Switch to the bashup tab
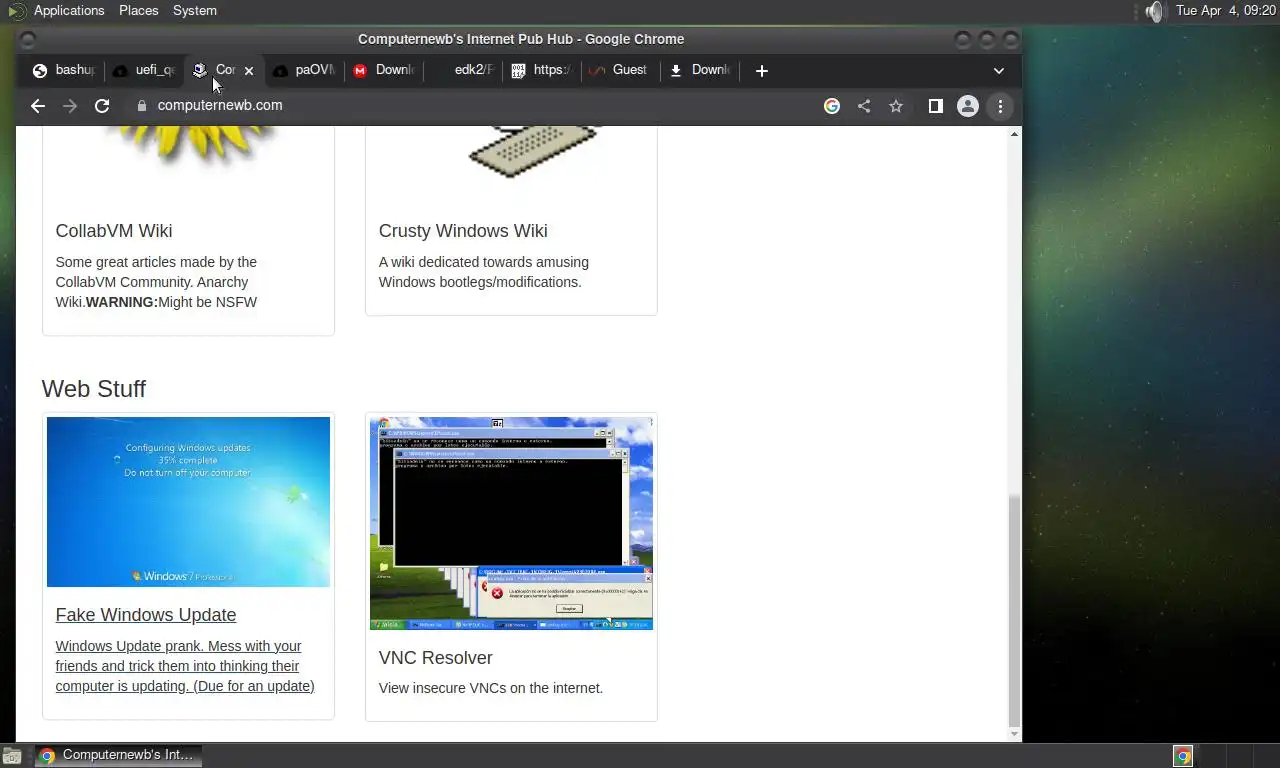 click(65, 70)
